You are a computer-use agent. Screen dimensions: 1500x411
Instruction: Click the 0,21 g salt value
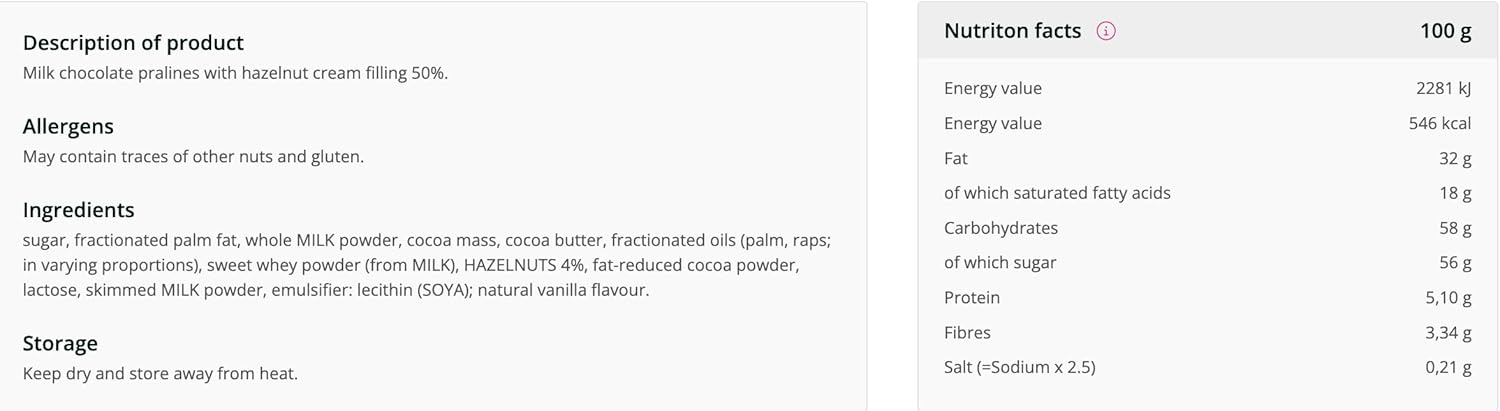coord(1448,368)
